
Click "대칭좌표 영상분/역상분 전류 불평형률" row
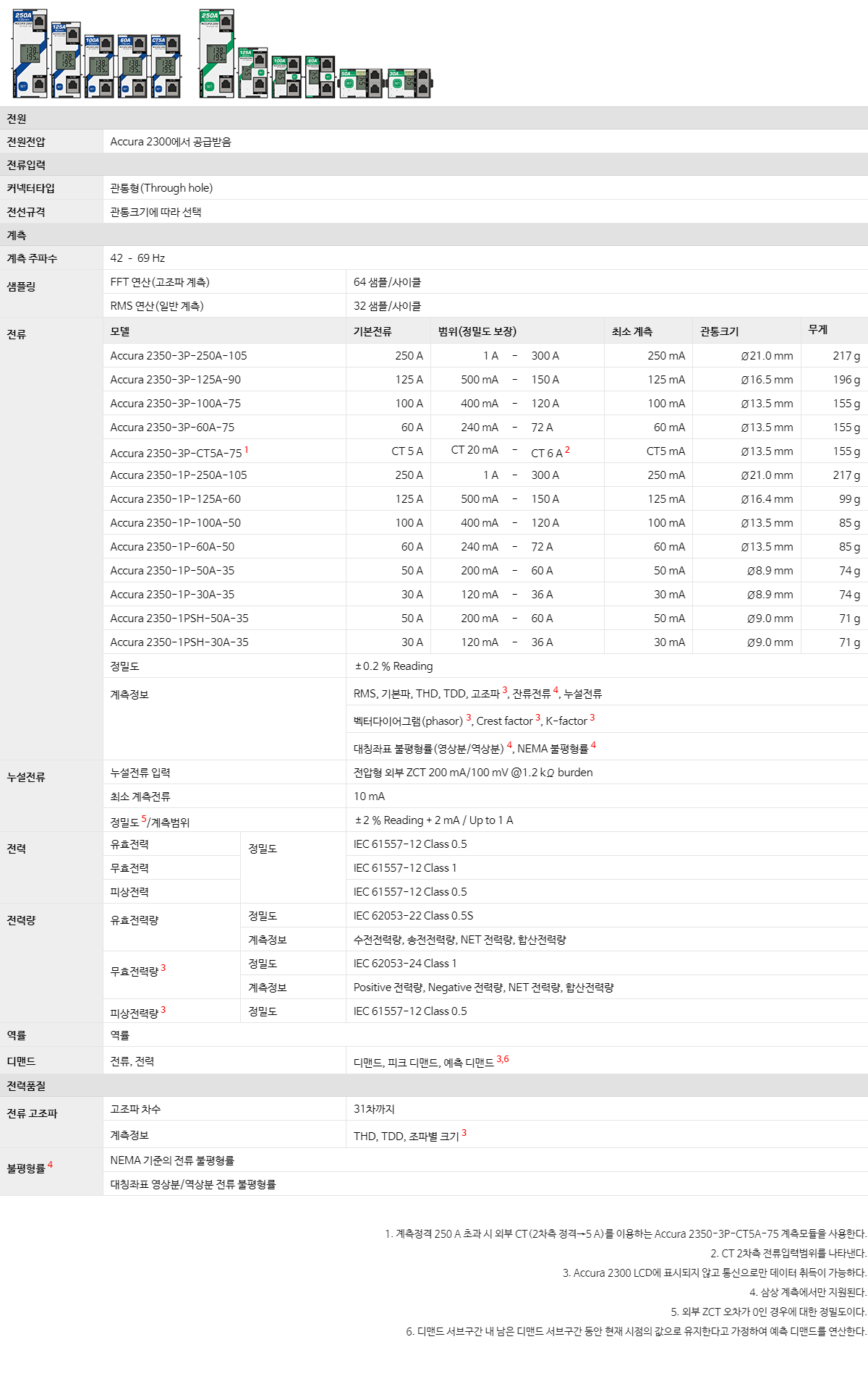(x=485, y=1184)
